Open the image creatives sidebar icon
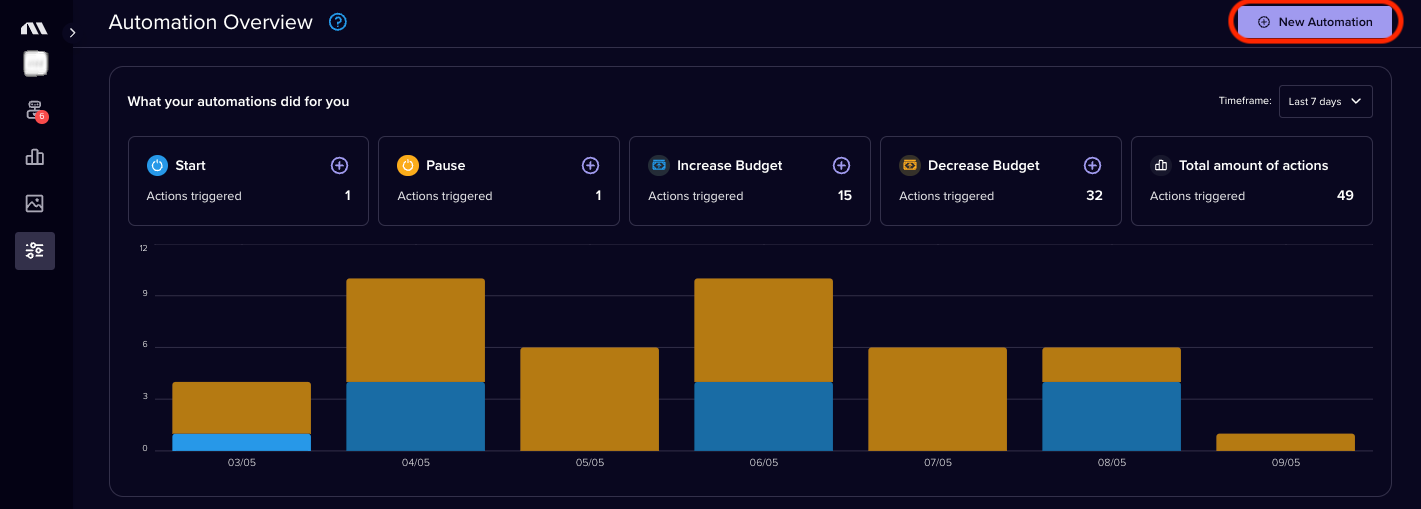This screenshot has height=509, width=1421. click(x=35, y=203)
